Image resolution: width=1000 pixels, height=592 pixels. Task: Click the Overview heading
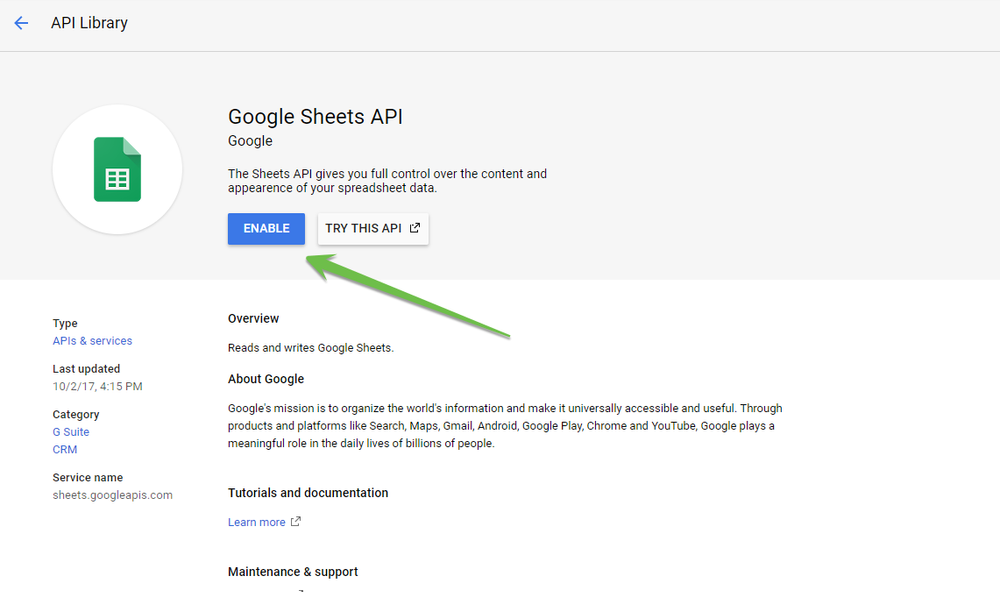pyautogui.click(x=253, y=318)
